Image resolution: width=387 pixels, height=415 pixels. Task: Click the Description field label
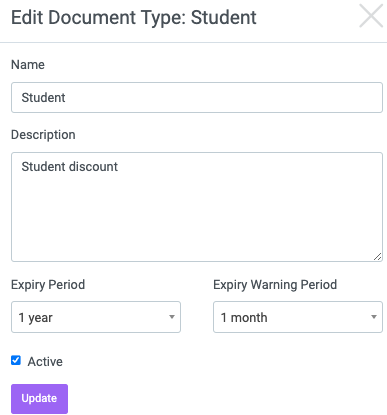pos(43,135)
